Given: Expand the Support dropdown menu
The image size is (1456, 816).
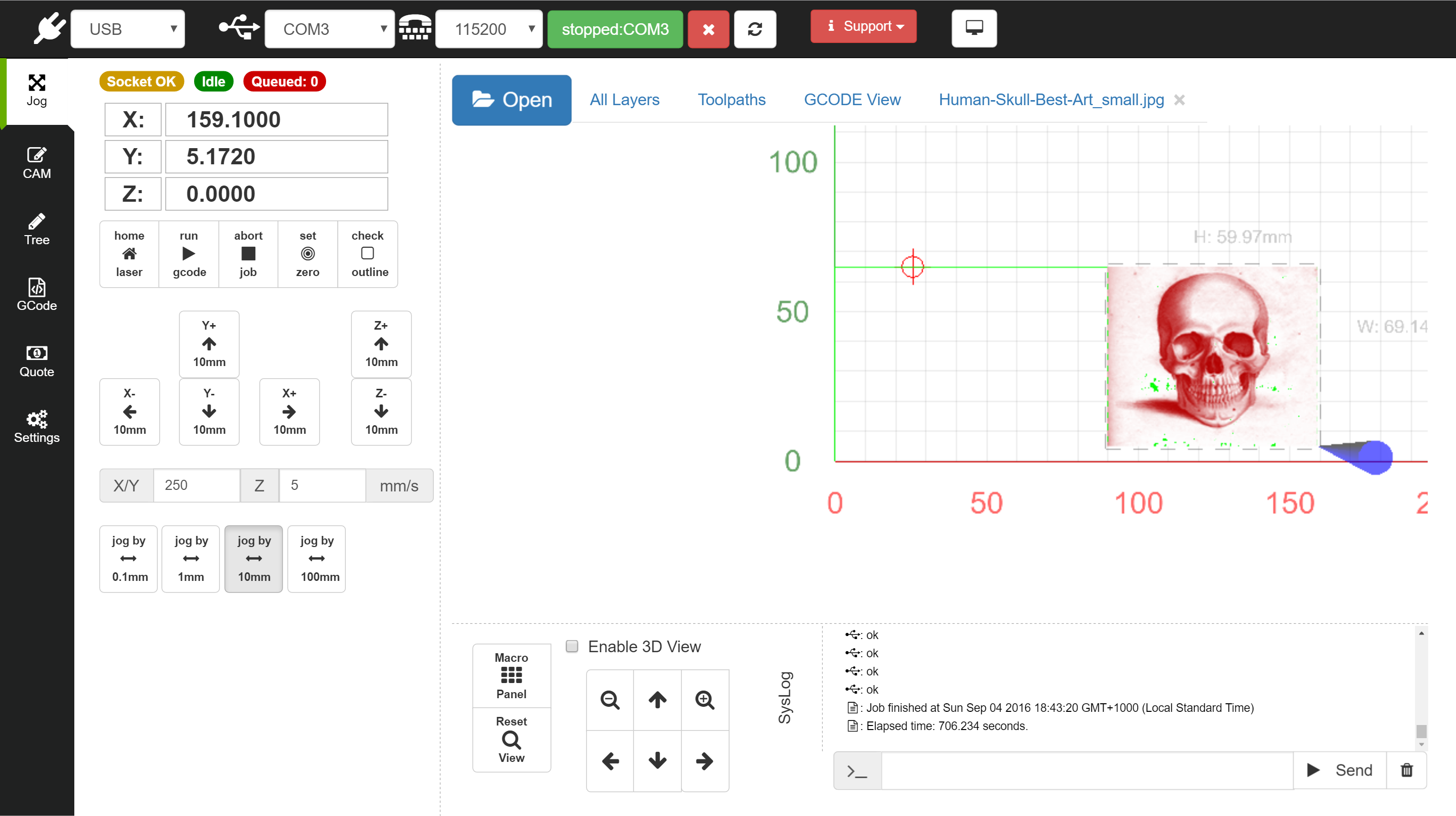Looking at the screenshot, I should 863,27.
